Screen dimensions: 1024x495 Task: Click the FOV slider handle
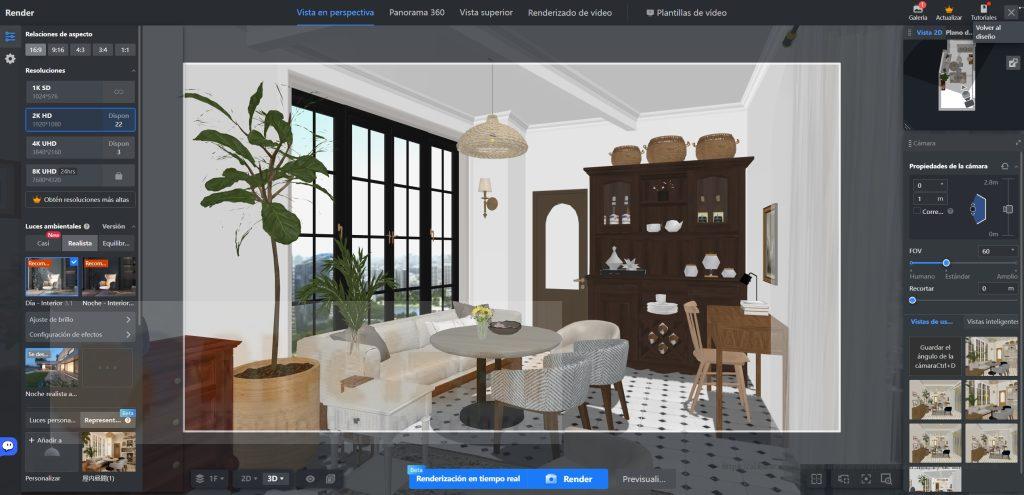946,263
